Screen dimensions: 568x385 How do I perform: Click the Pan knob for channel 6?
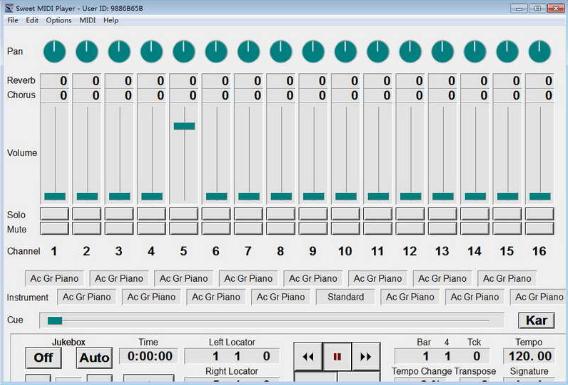click(216, 51)
